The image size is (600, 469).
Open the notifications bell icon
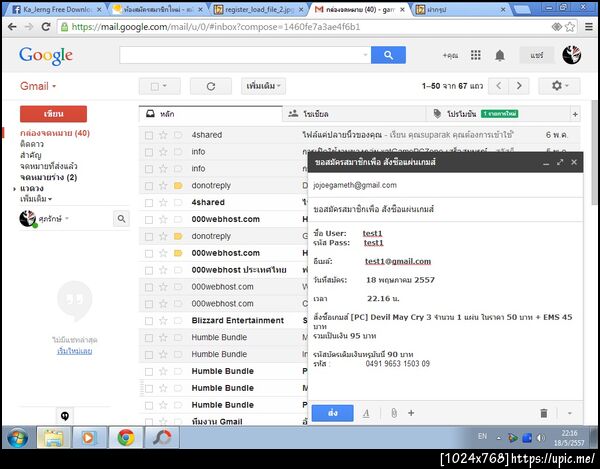click(x=500, y=55)
